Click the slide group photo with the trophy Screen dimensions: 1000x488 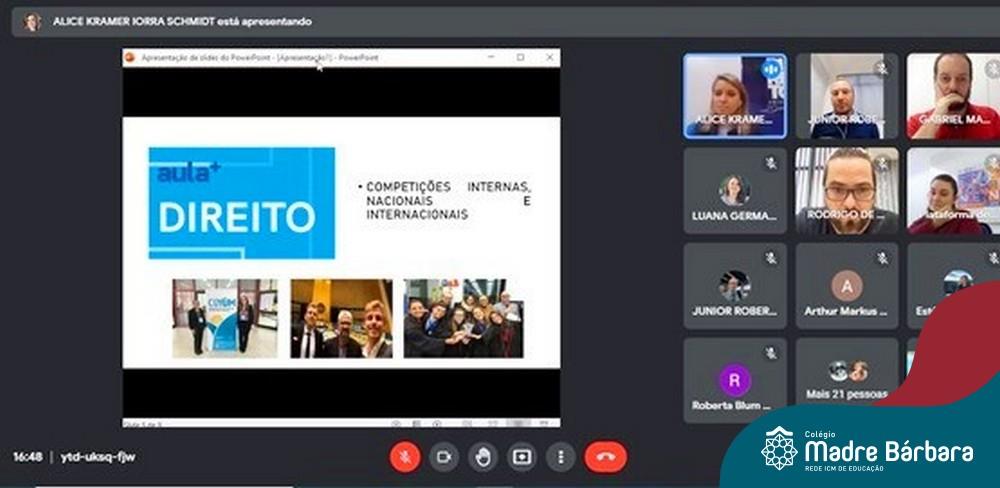click(x=464, y=318)
